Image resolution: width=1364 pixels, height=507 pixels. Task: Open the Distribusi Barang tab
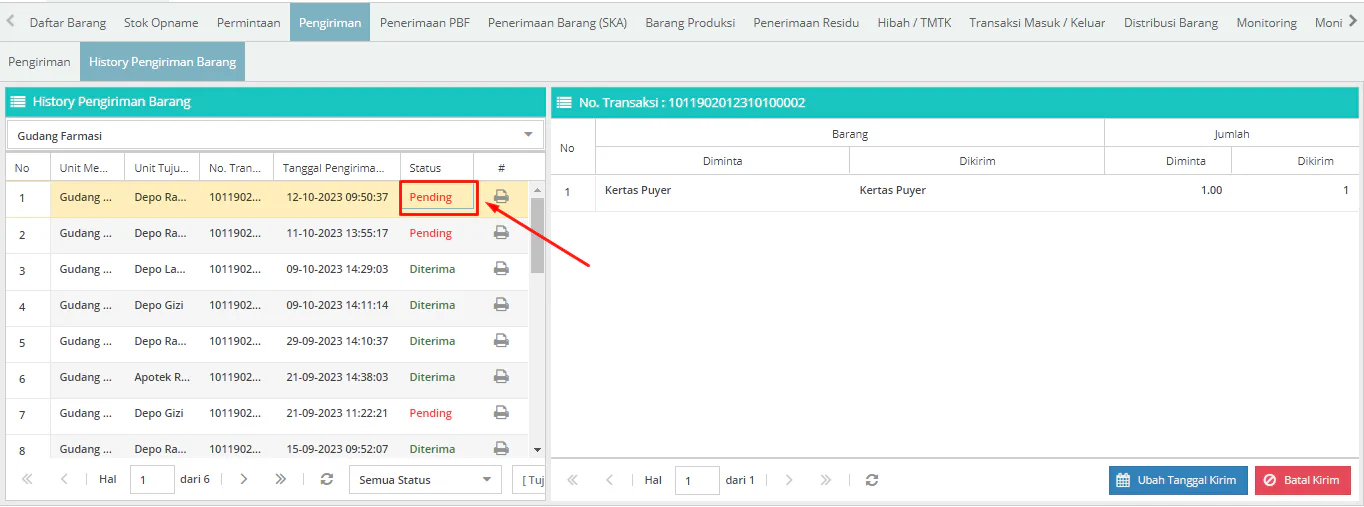click(x=1171, y=22)
